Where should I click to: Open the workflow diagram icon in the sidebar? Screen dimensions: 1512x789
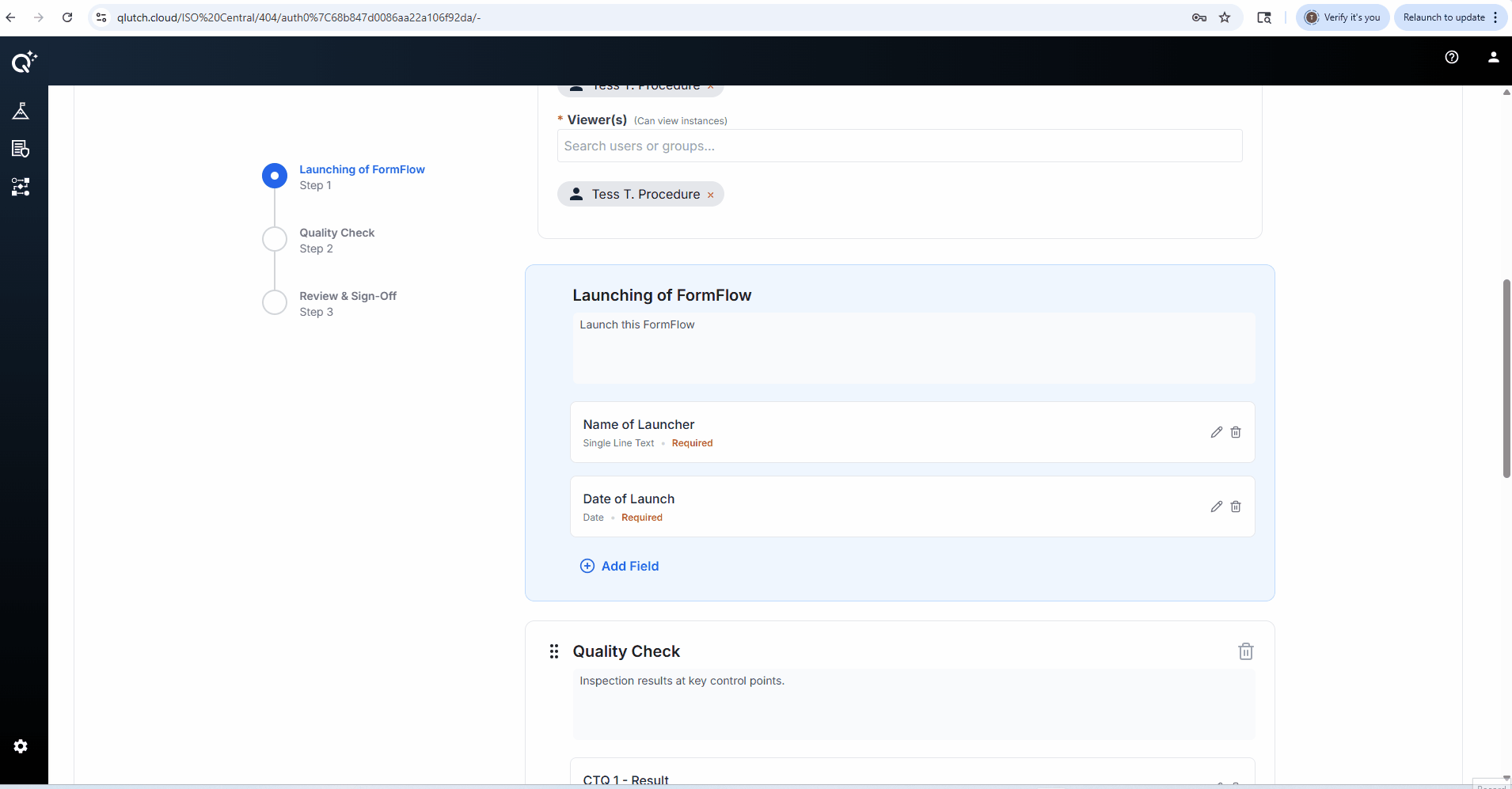pyautogui.click(x=21, y=188)
